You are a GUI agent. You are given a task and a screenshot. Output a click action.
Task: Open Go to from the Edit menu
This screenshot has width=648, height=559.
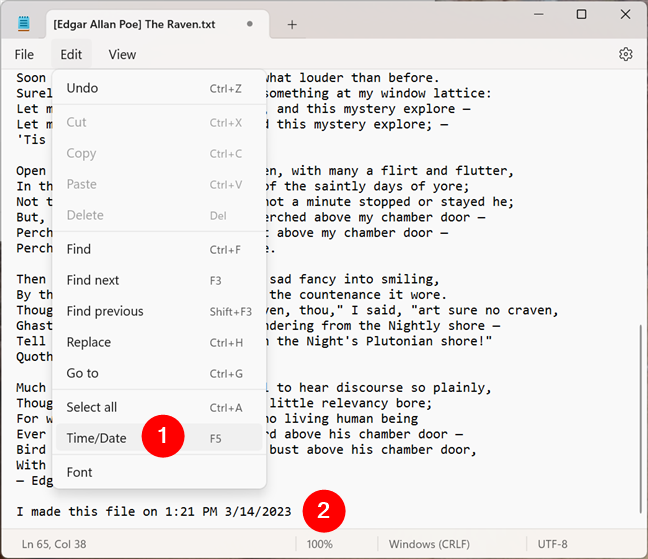(159, 373)
